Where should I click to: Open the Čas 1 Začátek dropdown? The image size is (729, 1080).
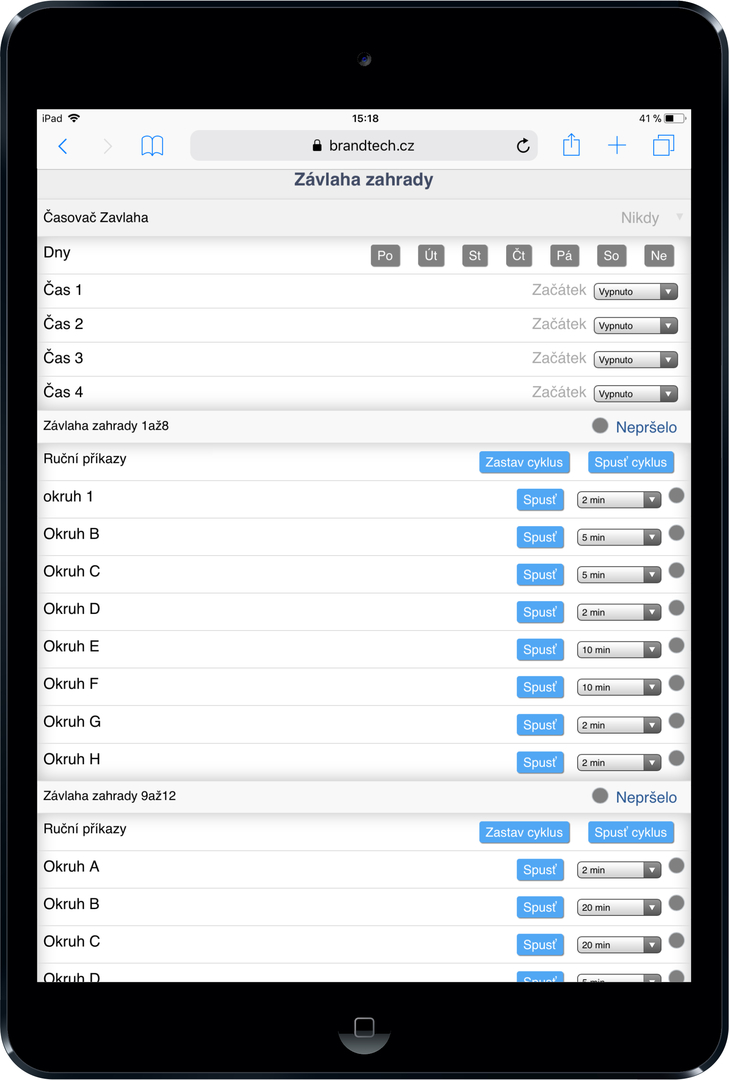635,291
